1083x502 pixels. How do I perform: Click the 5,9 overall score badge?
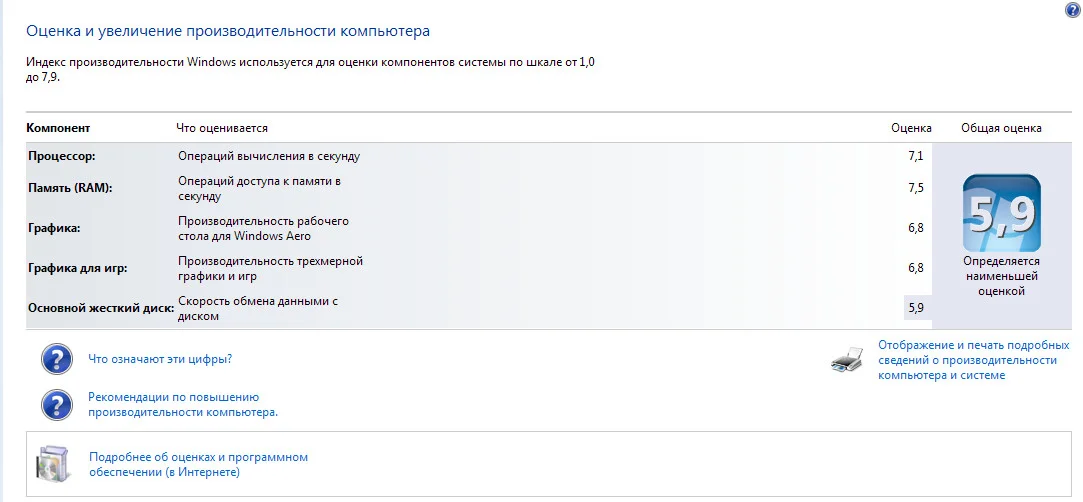(x=1001, y=213)
